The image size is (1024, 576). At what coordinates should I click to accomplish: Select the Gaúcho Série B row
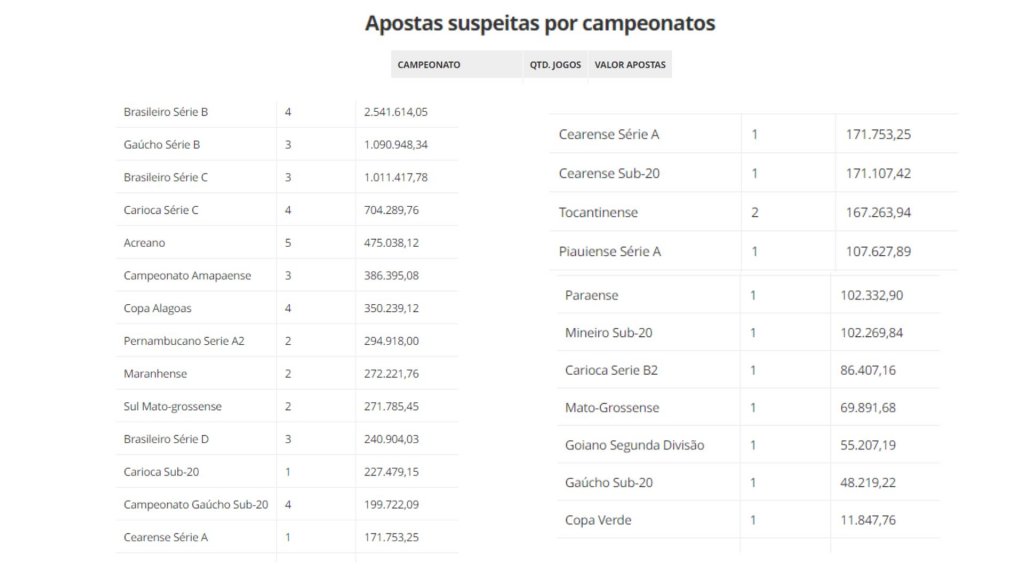(287, 144)
